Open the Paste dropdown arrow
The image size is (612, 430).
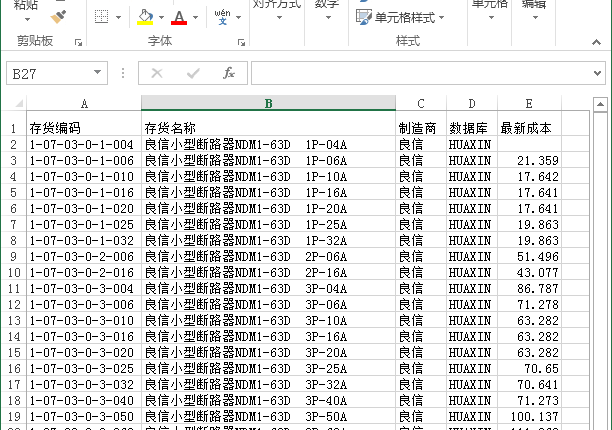(27, 19)
